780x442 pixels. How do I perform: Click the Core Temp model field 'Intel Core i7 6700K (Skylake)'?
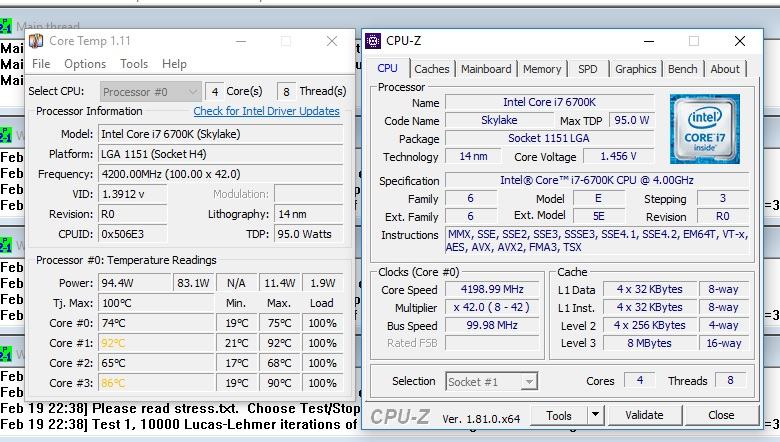tap(221, 134)
